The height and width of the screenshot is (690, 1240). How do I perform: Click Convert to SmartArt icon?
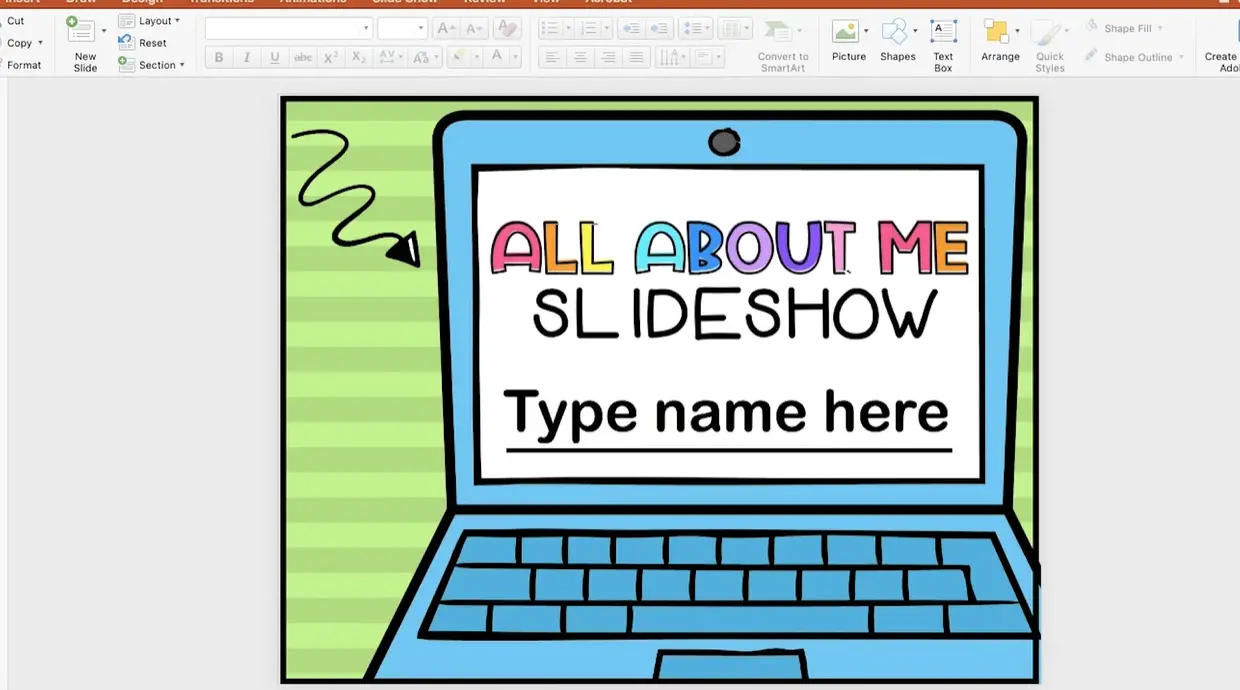click(x=777, y=32)
